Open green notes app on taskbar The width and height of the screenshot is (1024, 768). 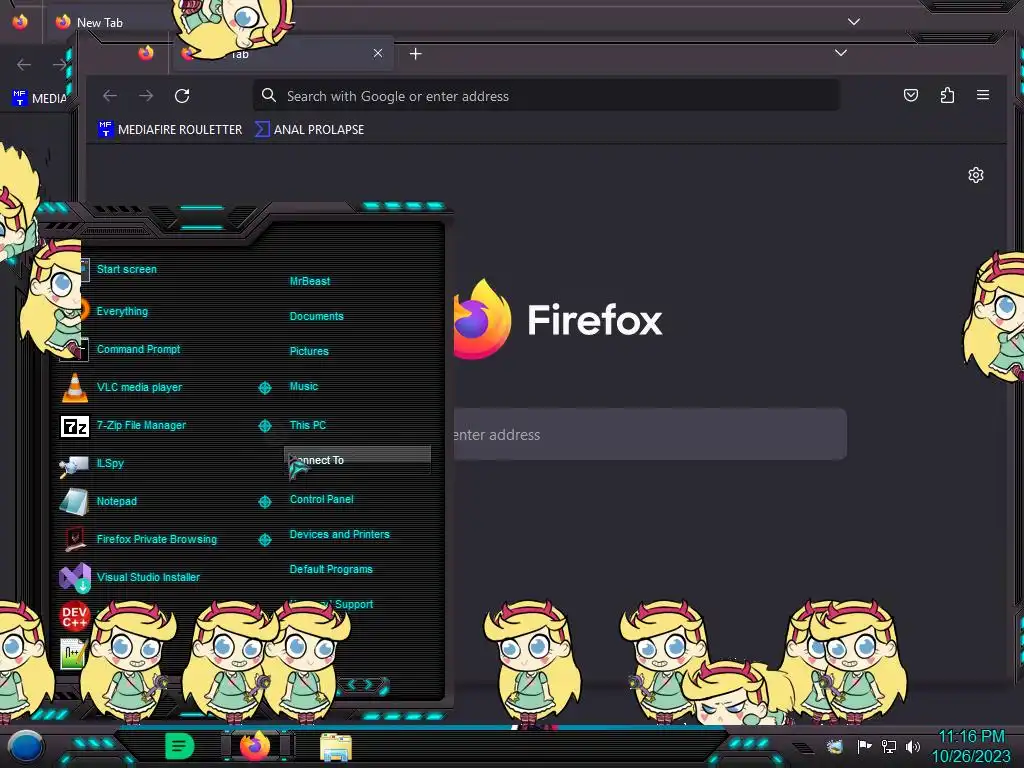click(x=179, y=746)
